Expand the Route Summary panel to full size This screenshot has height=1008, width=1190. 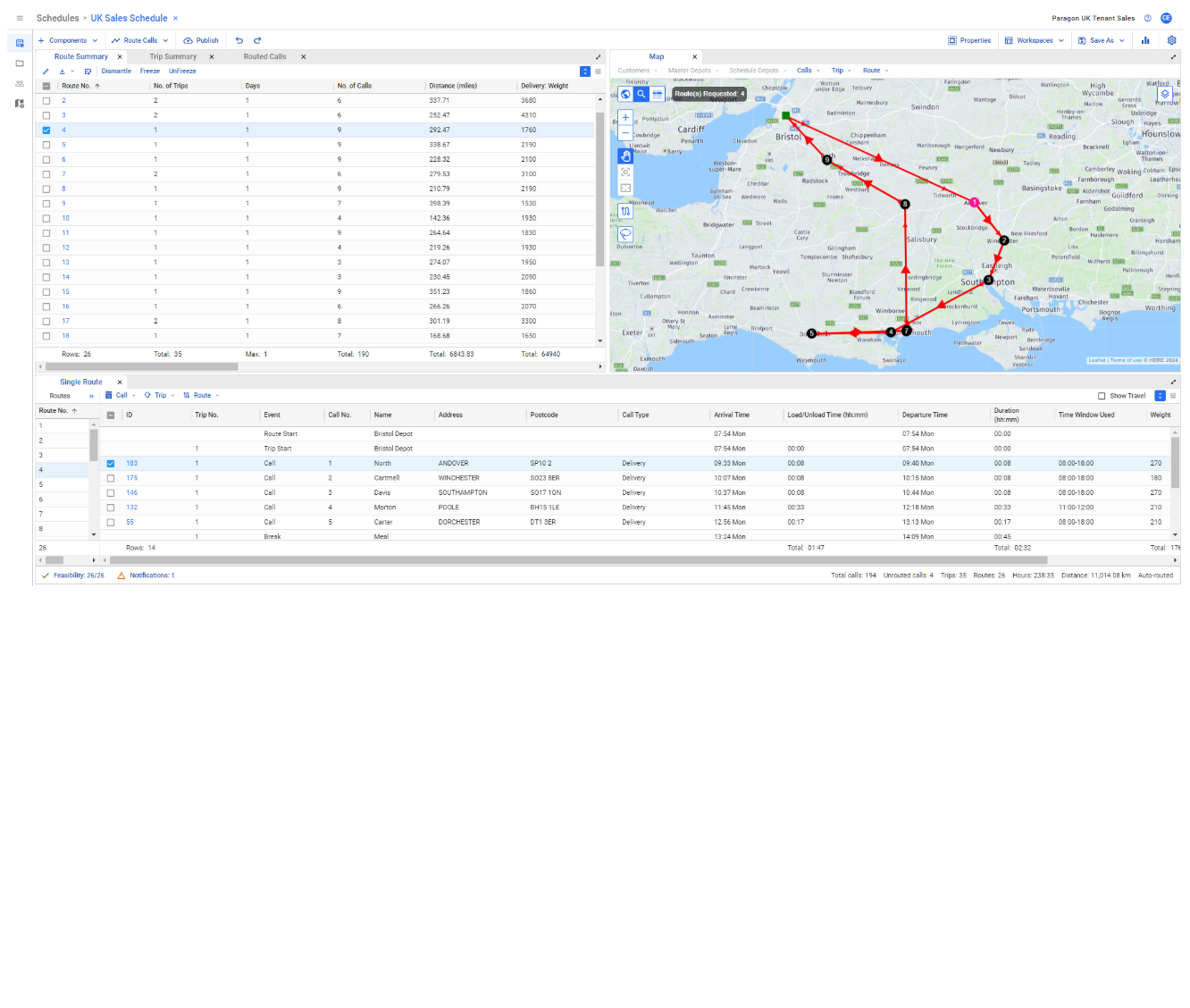pyautogui.click(x=599, y=56)
